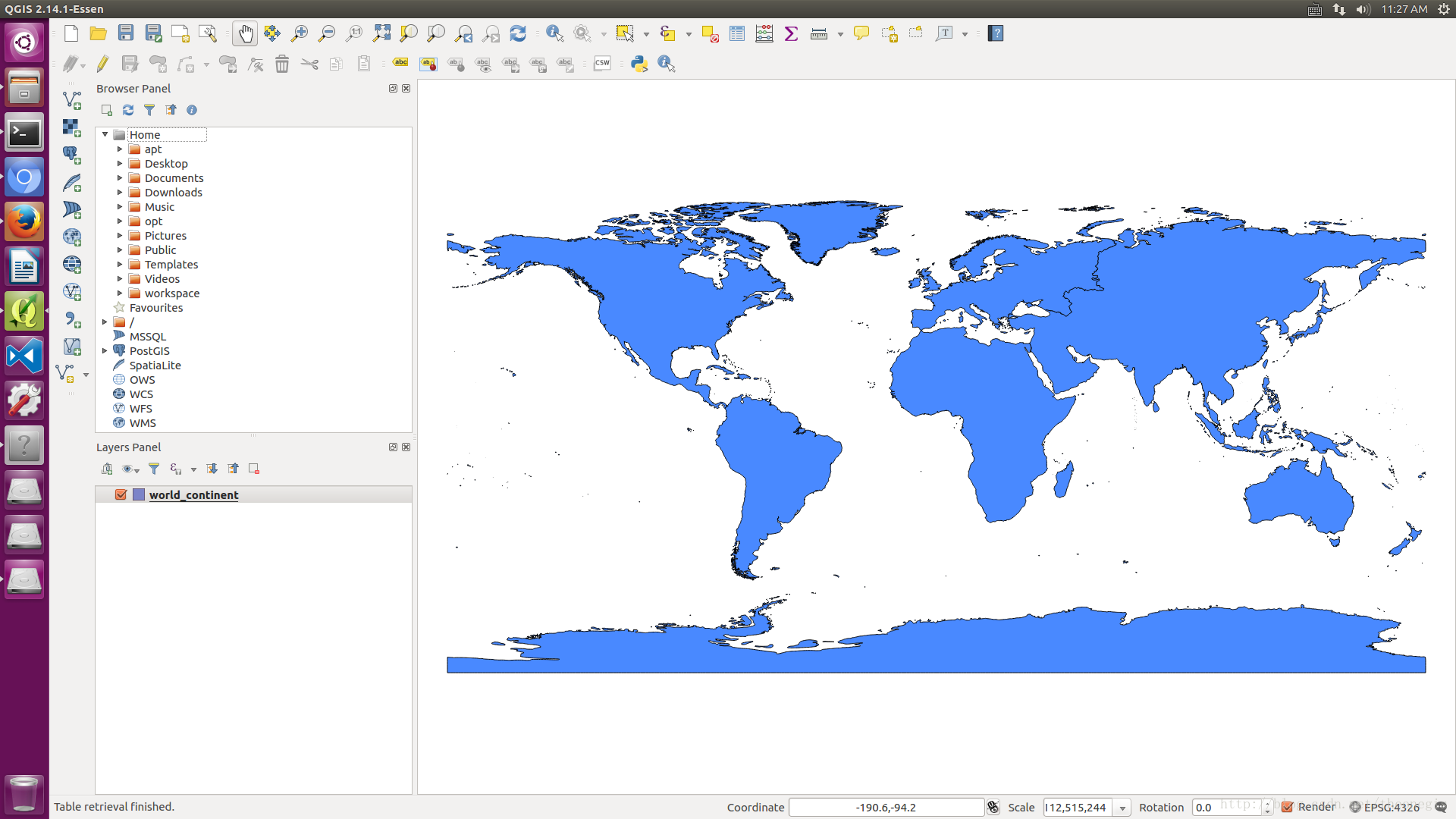1456x819 pixels.
Task: Open QGIS Help with the question mark button
Action: (x=996, y=33)
